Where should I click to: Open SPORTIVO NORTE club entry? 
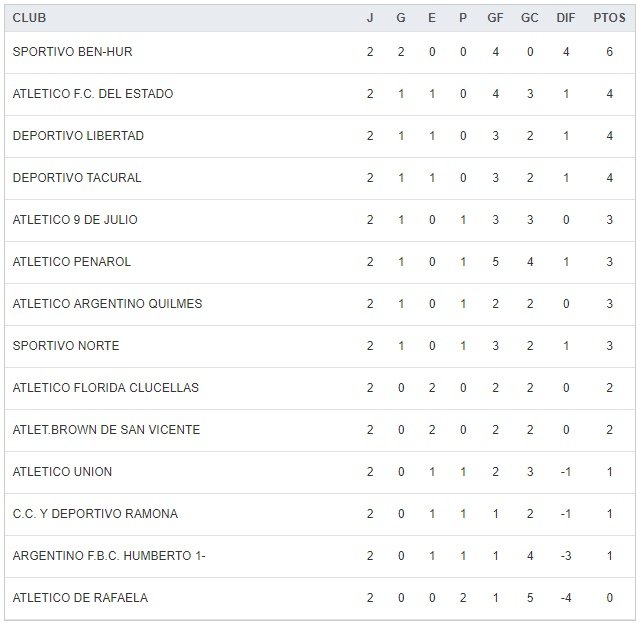click(x=66, y=346)
